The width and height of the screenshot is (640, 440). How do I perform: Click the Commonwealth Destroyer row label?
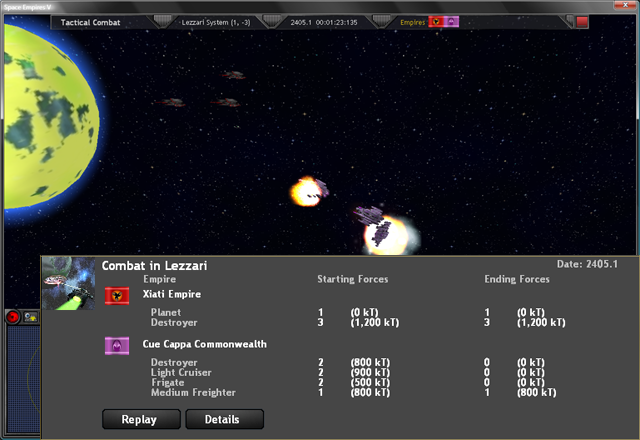click(174, 362)
